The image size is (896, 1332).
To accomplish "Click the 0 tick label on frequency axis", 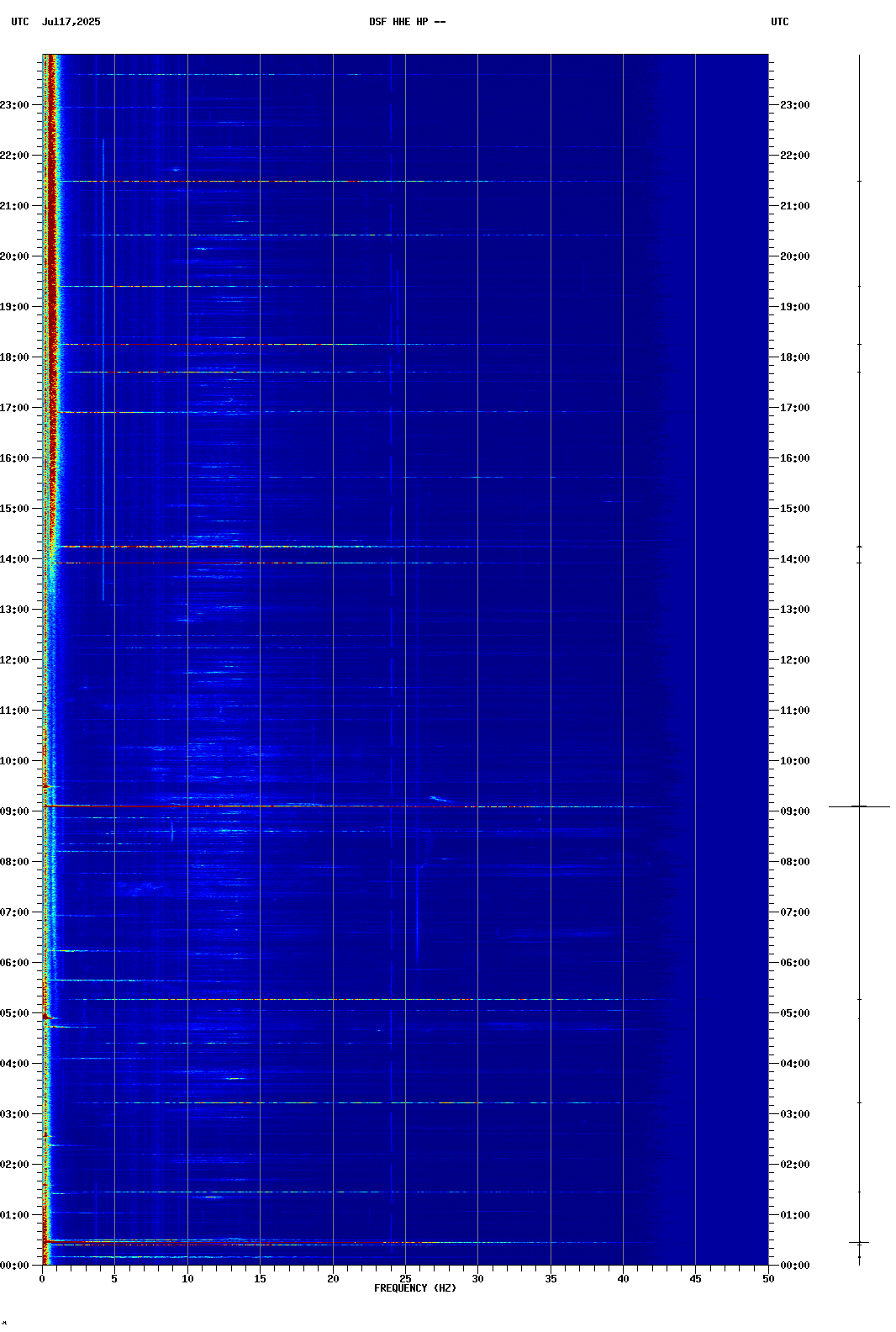I will pyautogui.click(x=42, y=1279).
